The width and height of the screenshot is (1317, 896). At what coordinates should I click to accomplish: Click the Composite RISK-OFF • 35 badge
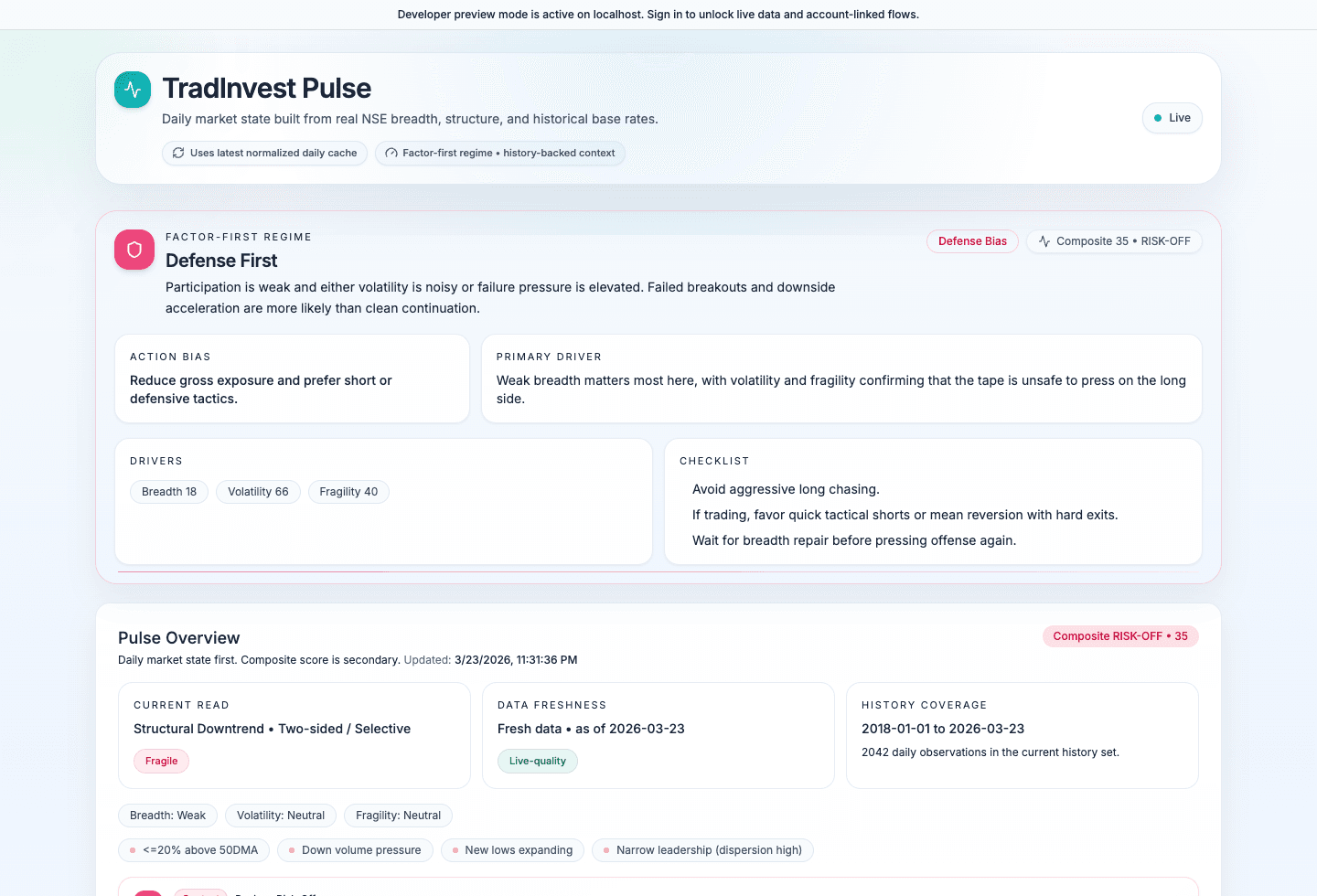coord(1120,635)
